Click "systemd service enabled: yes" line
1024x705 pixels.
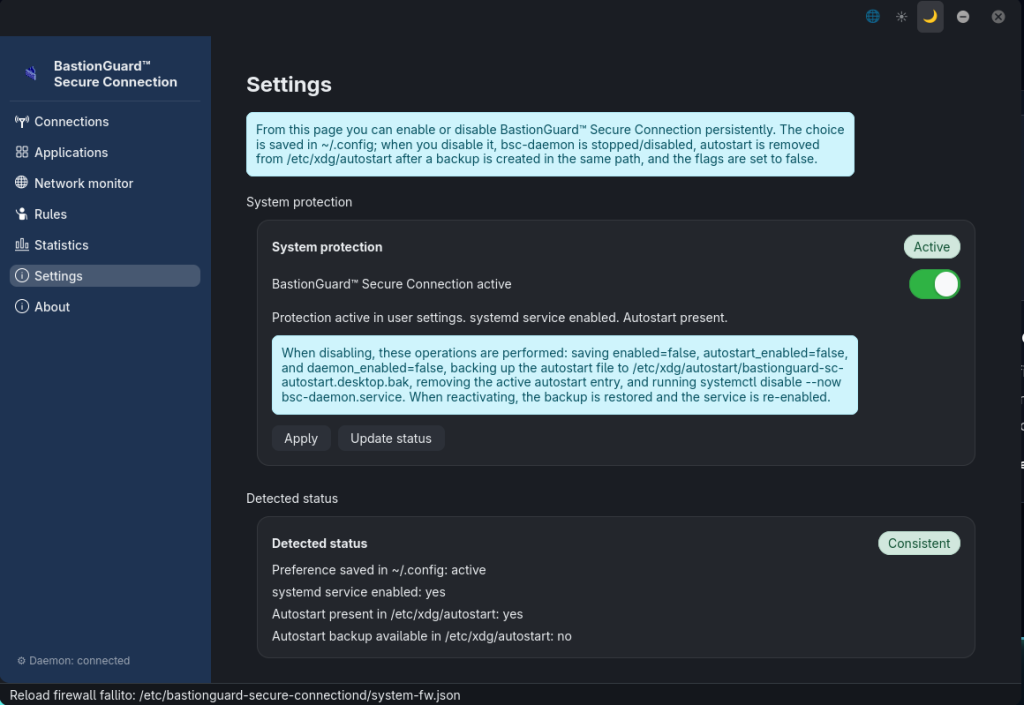click(x=359, y=592)
